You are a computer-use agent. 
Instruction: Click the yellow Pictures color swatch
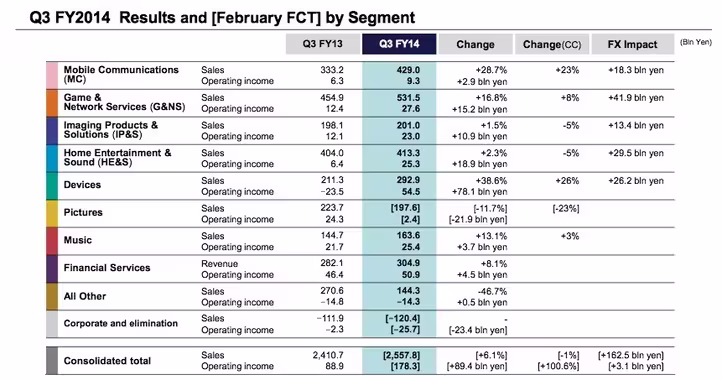pyautogui.click(x=52, y=214)
